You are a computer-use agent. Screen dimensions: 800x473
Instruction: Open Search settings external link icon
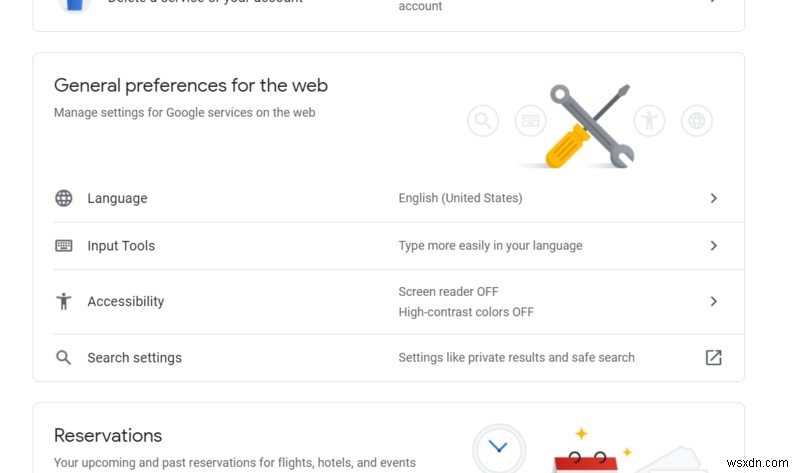tap(713, 357)
